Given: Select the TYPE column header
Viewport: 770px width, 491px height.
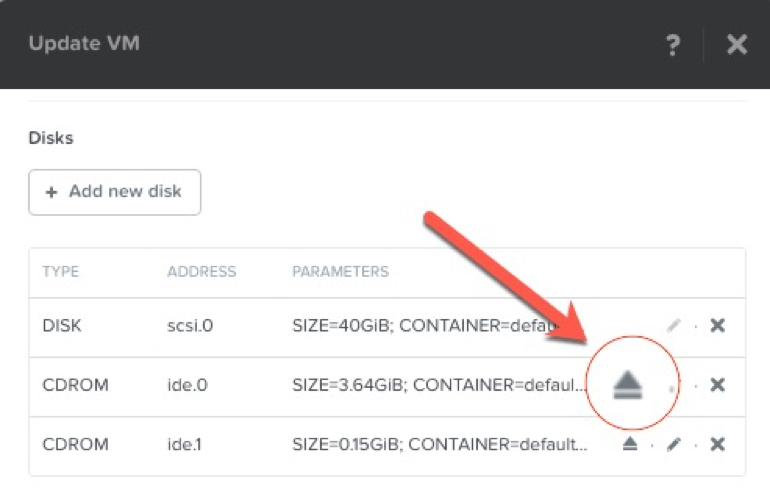Looking at the screenshot, I should pyautogui.click(x=60, y=272).
